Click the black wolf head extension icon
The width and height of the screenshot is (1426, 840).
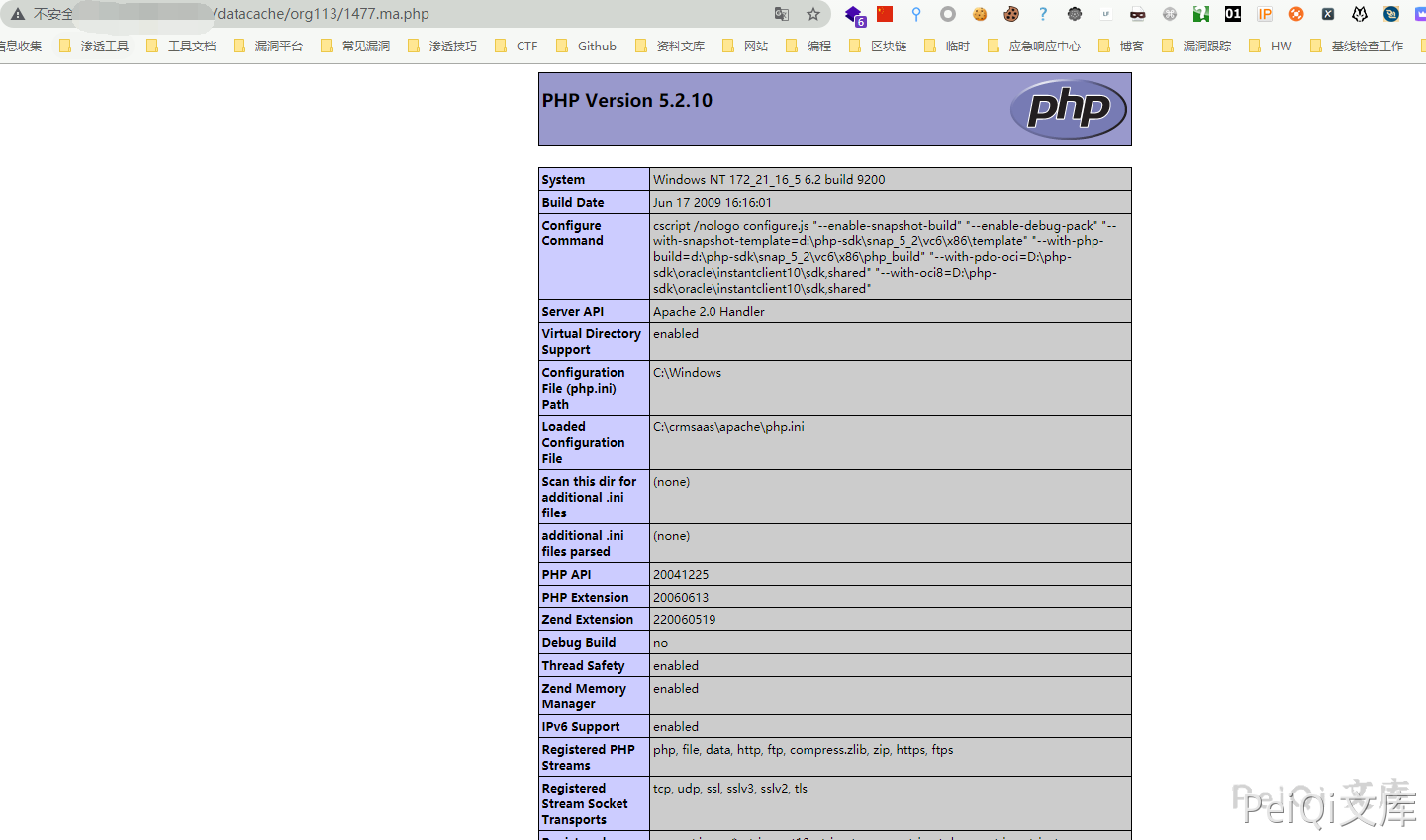coord(1360,14)
